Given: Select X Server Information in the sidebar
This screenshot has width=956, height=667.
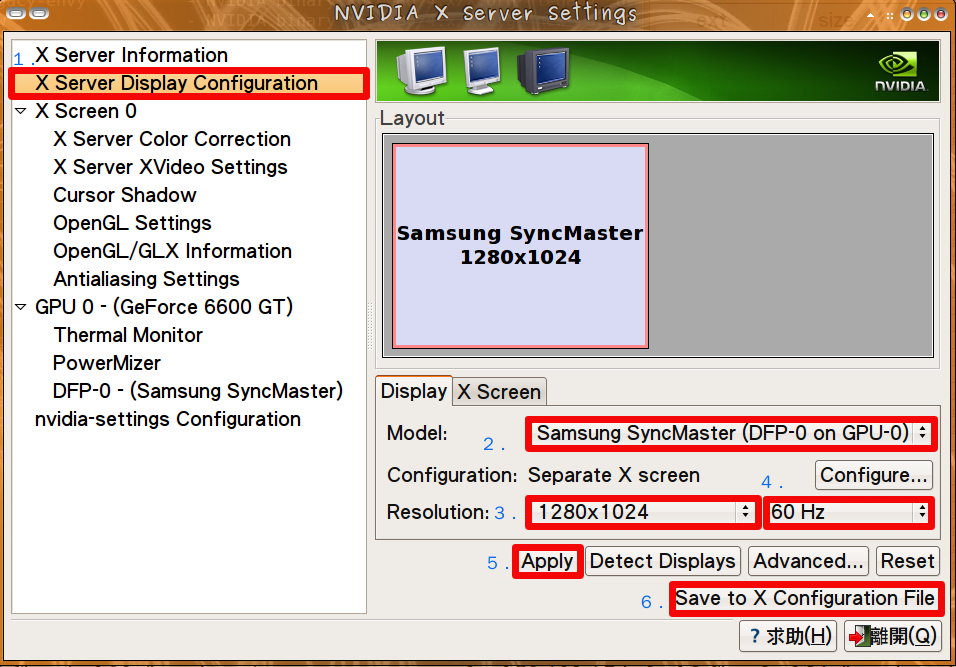Looking at the screenshot, I should (x=131, y=55).
